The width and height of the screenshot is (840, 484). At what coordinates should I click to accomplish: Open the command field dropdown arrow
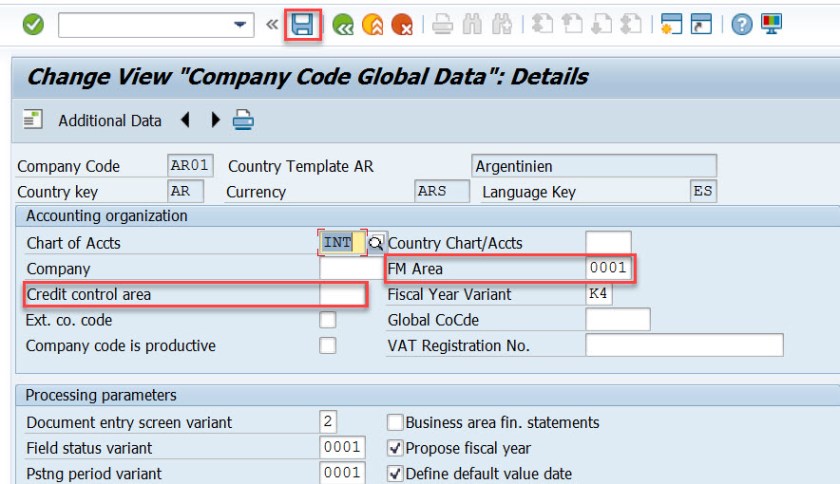click(239, 25)
